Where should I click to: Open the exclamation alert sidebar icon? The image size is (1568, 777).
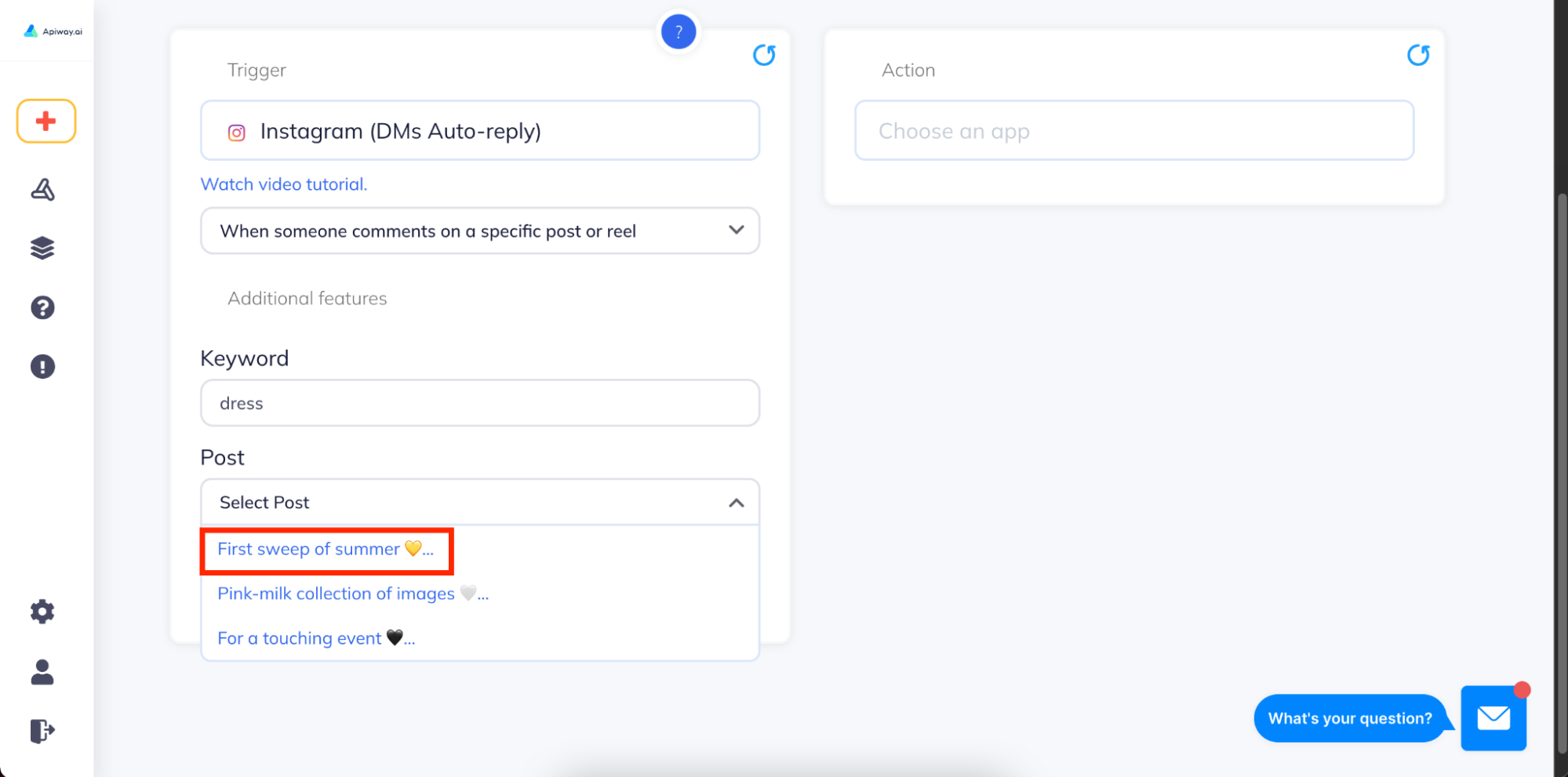(42, 366)
